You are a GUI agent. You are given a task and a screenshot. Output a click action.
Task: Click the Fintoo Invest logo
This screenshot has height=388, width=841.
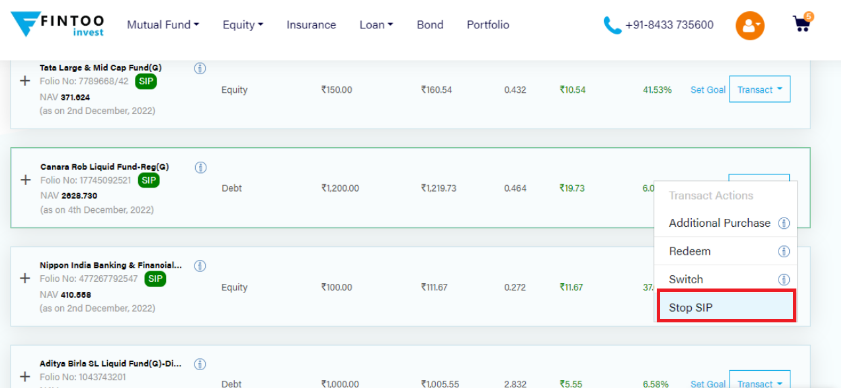click(57, 25)
